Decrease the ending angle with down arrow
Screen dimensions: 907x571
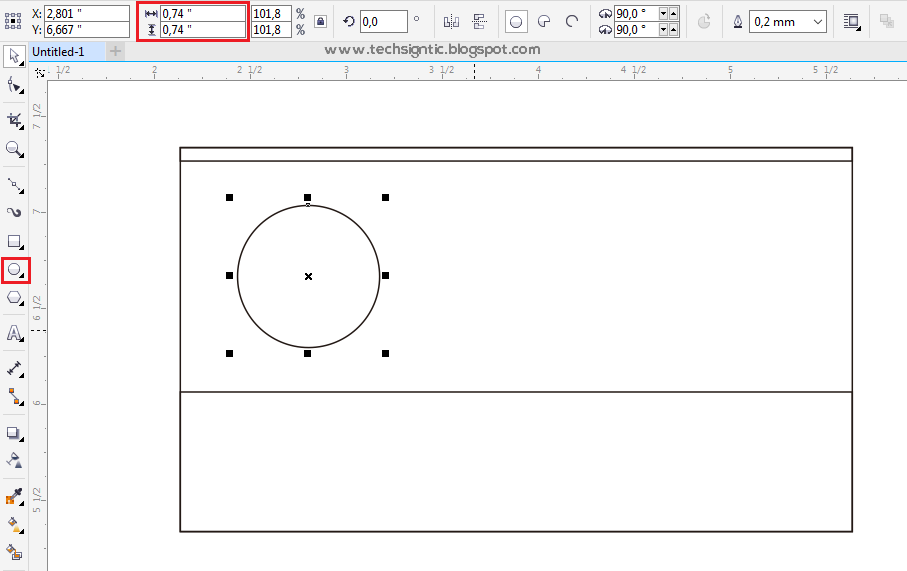click(x=663, y=30)
